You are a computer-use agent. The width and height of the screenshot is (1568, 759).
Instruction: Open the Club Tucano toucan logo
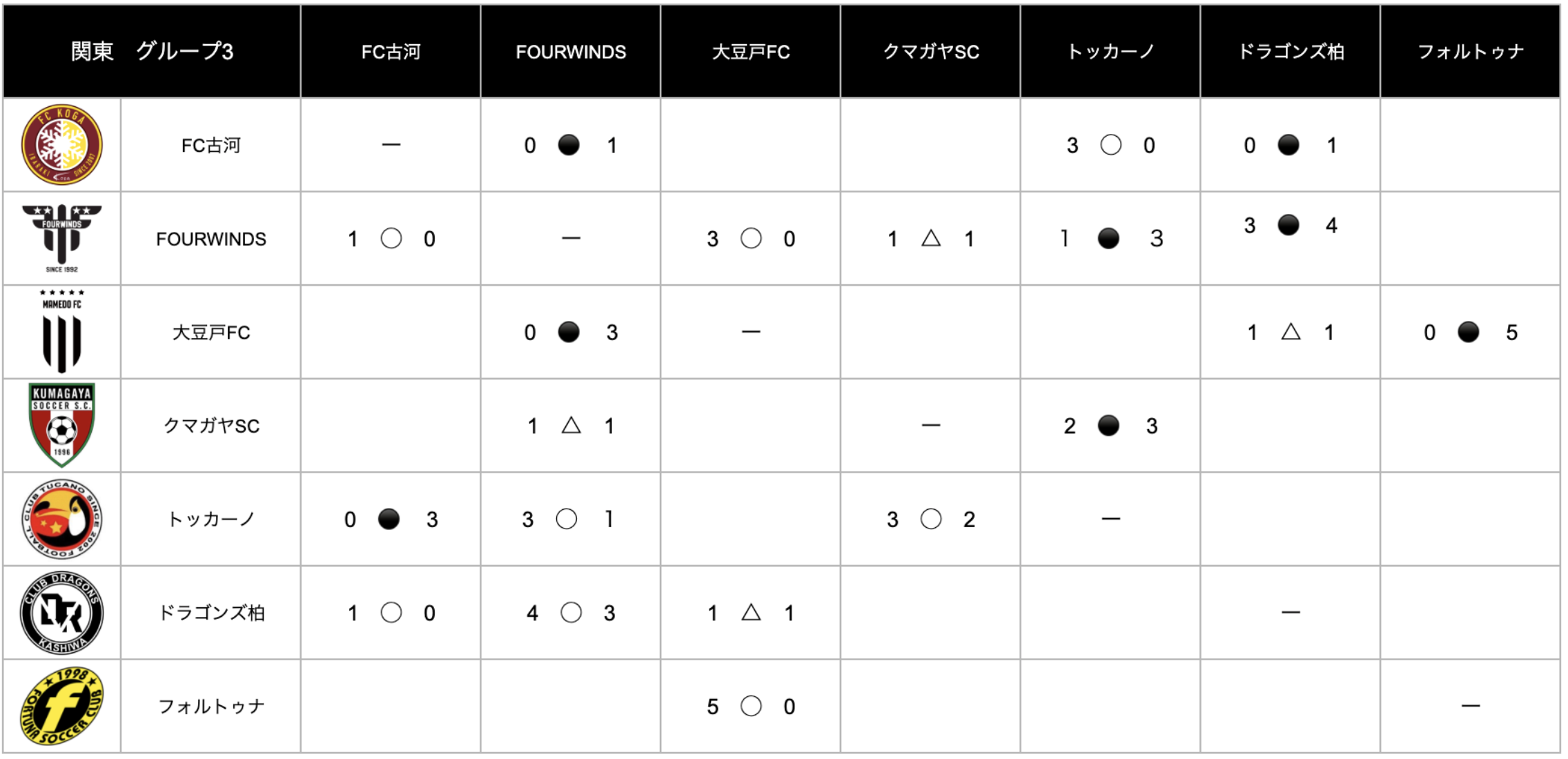[x=62, y=519]
